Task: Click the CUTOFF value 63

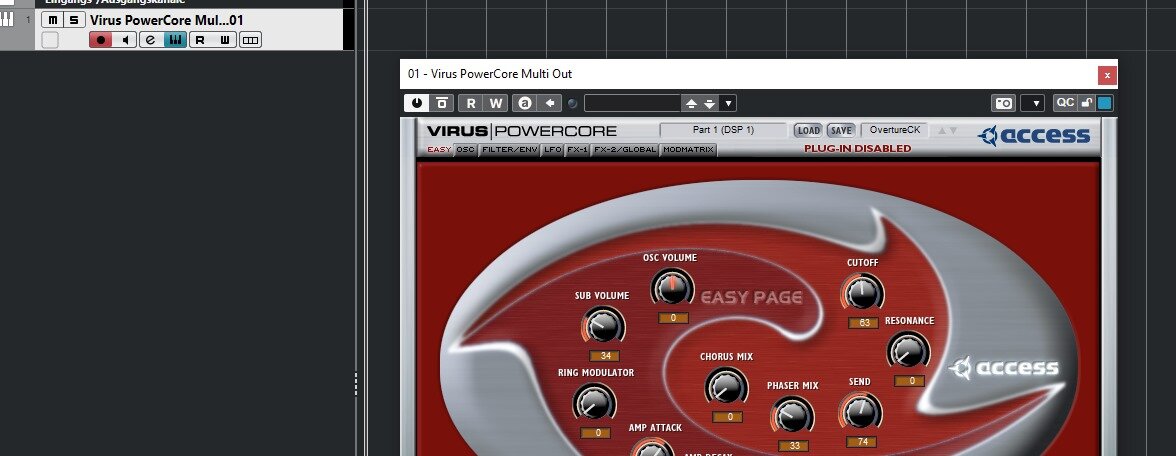Action: point(864,323)
